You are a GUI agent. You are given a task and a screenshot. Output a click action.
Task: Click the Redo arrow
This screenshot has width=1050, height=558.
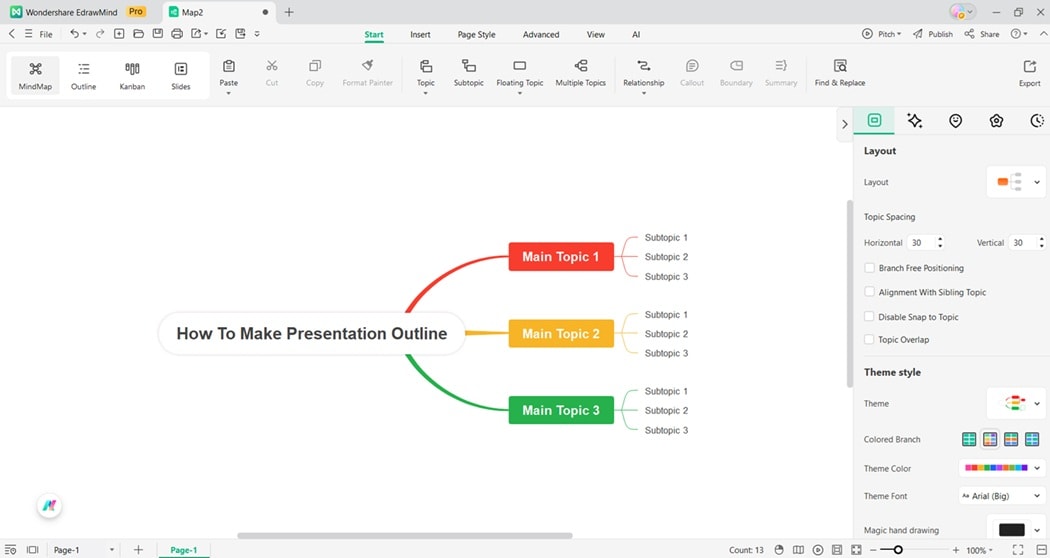[x=100, y=33]
